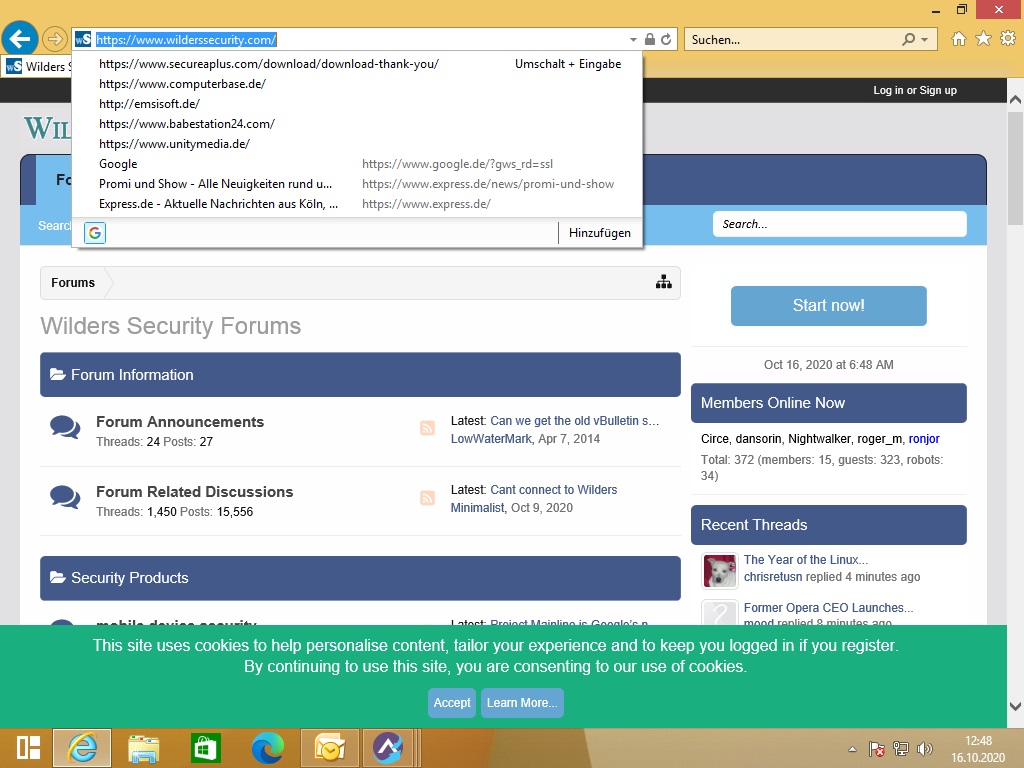Open Former Opera CEO Launches thread
1024x768 pixels.
828,607
